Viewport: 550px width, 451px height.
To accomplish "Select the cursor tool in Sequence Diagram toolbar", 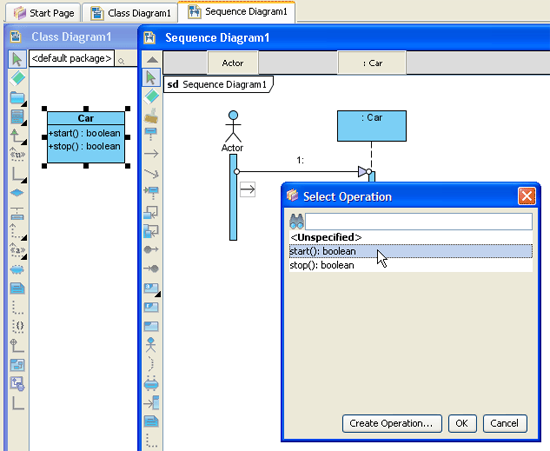I will [151, 78].
